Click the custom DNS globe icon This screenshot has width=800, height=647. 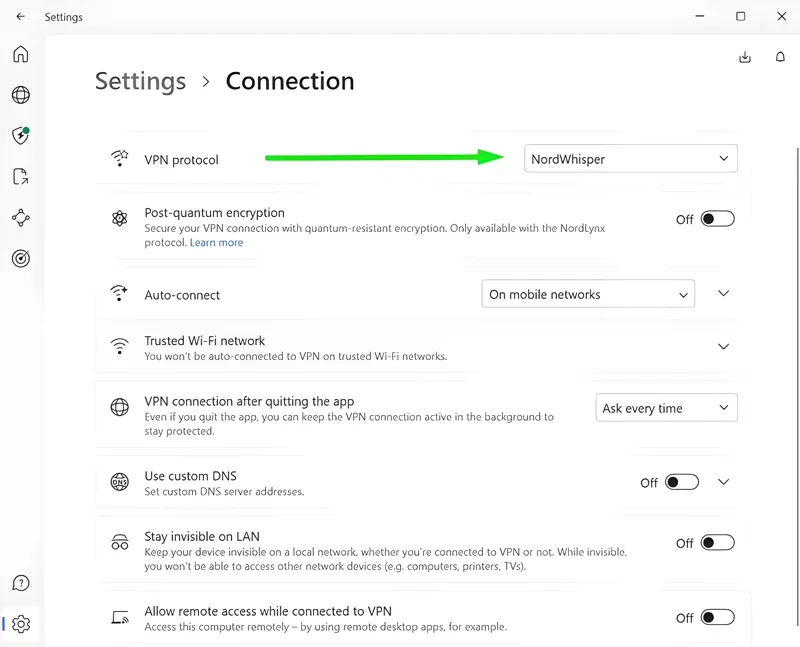[x=119, y=482]
